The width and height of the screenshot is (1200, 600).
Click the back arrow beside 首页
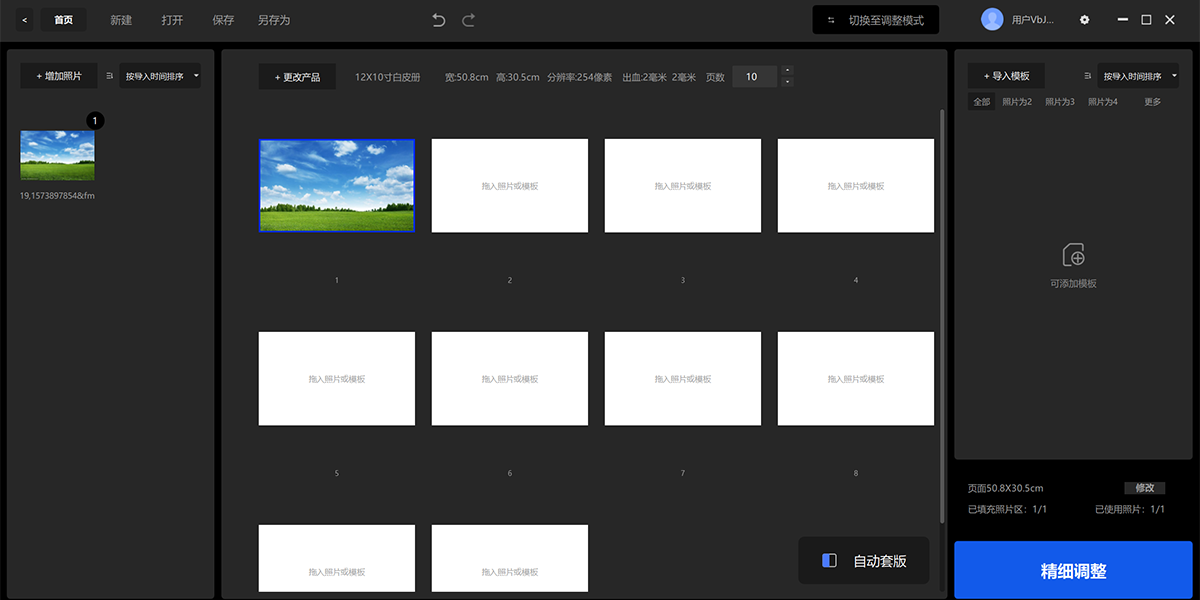click(x=25, y=20)
